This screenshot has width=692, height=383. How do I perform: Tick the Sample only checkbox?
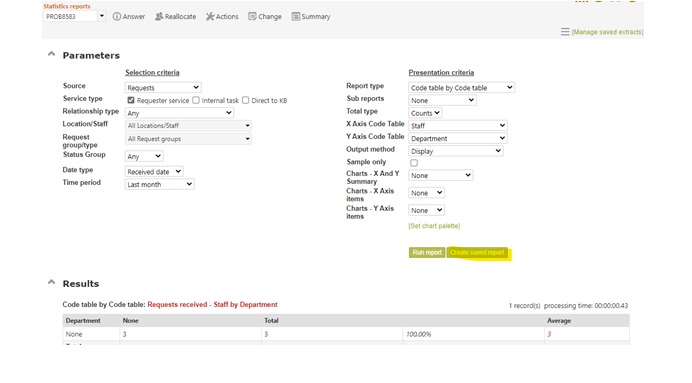coord(414,163)
